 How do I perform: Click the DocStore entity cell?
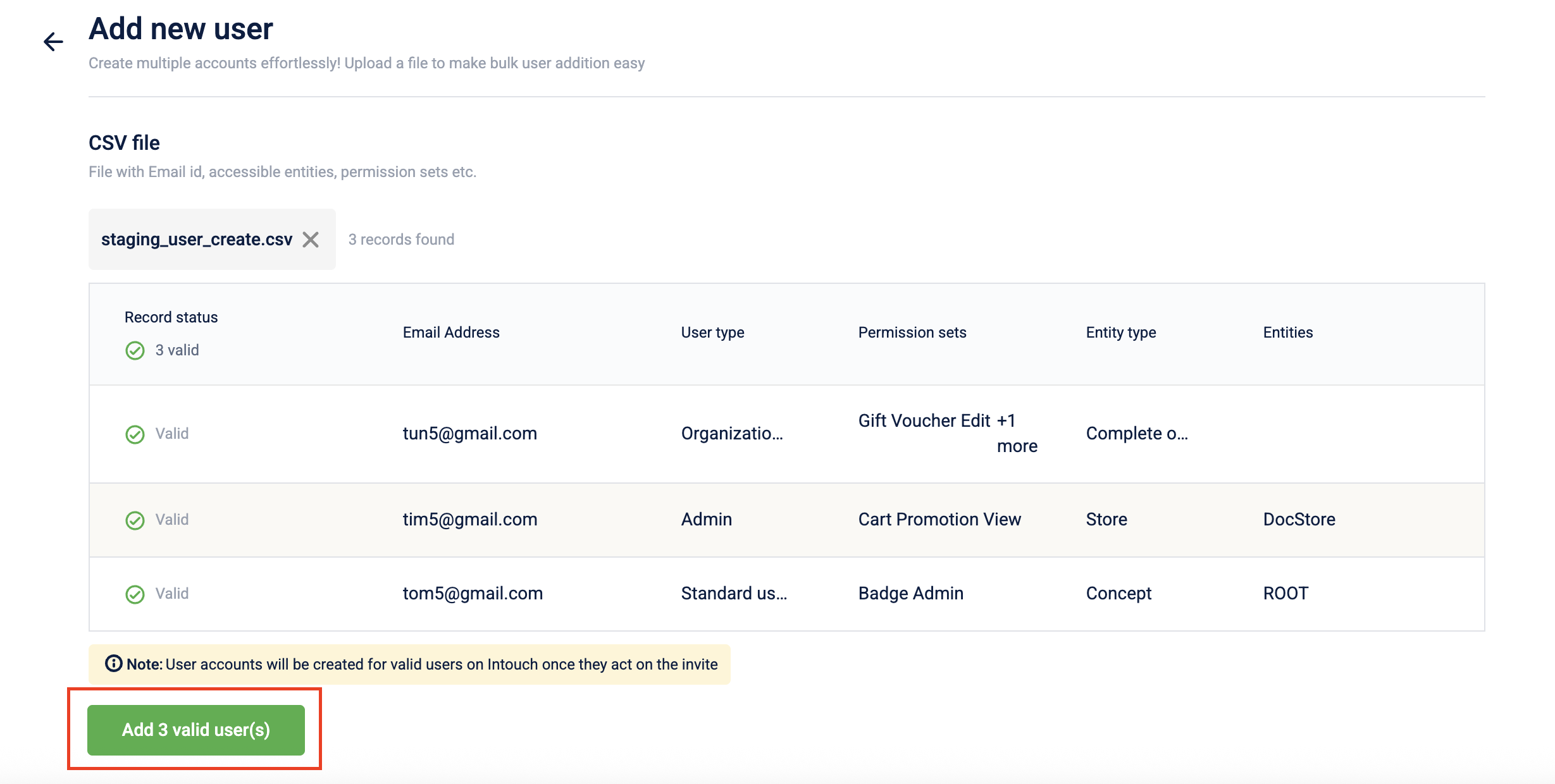pos(1299,520)
